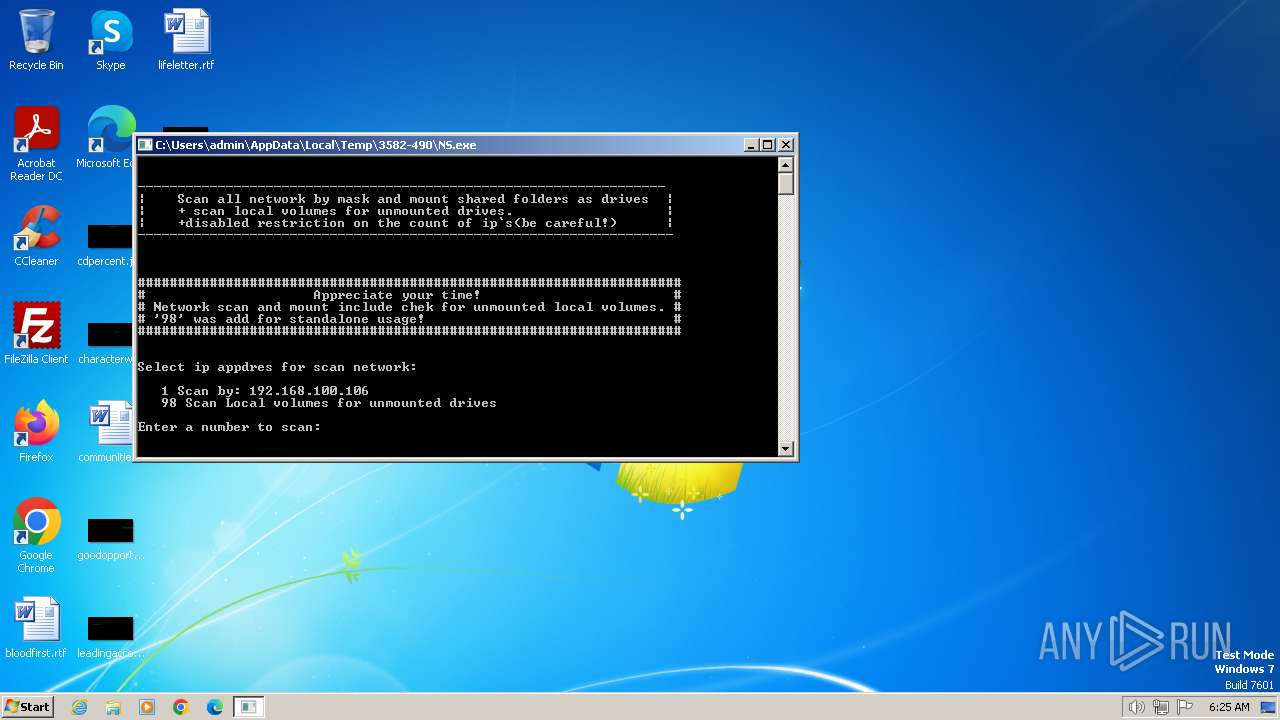Open the media player taskbar icon
This screenshot has width=1280, height=720.
point(147,707)
